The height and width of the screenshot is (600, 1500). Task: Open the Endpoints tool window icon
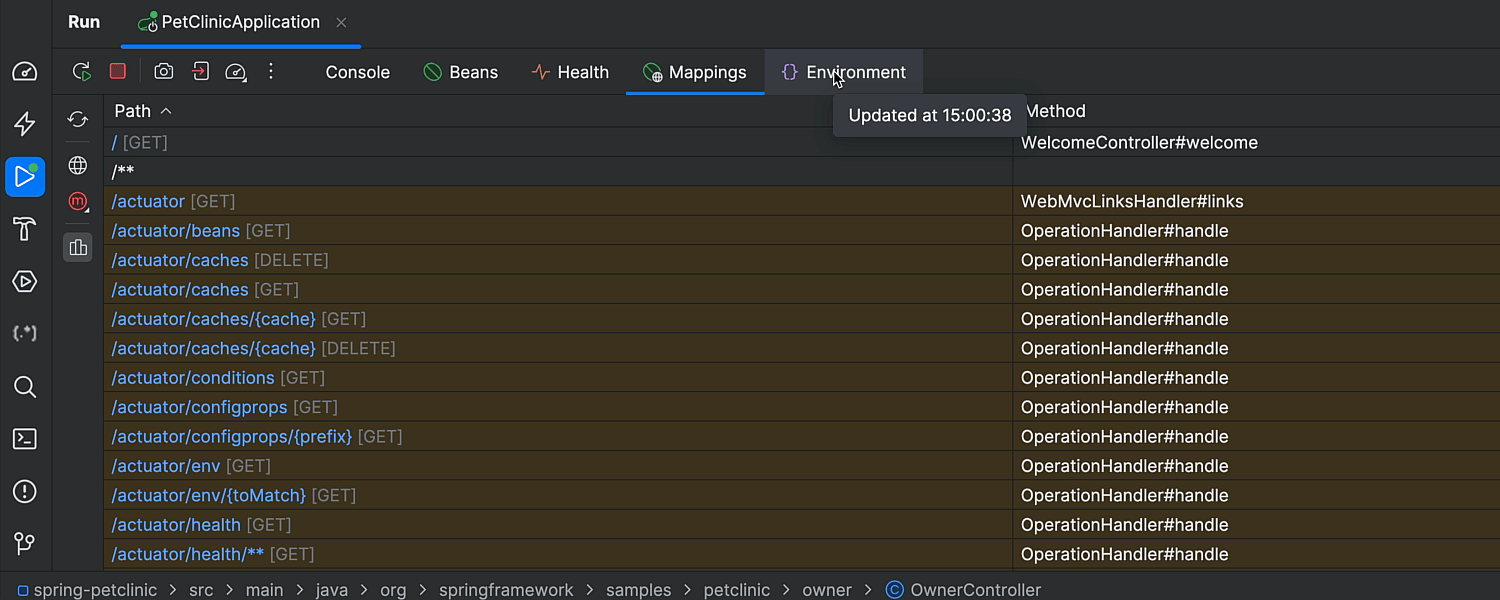pos(25,333)
